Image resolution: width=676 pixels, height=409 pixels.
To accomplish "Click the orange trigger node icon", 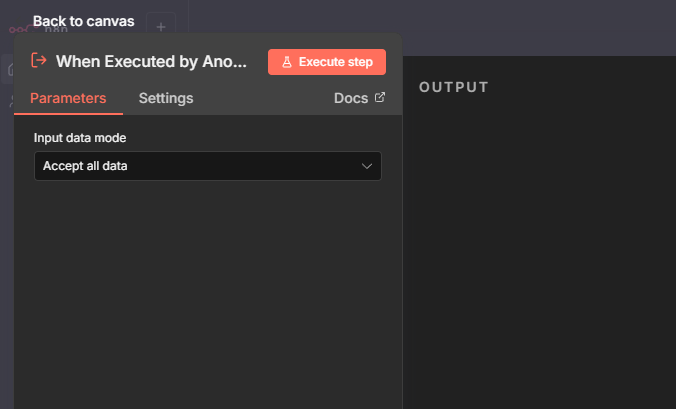I will (x=39, y=61).
